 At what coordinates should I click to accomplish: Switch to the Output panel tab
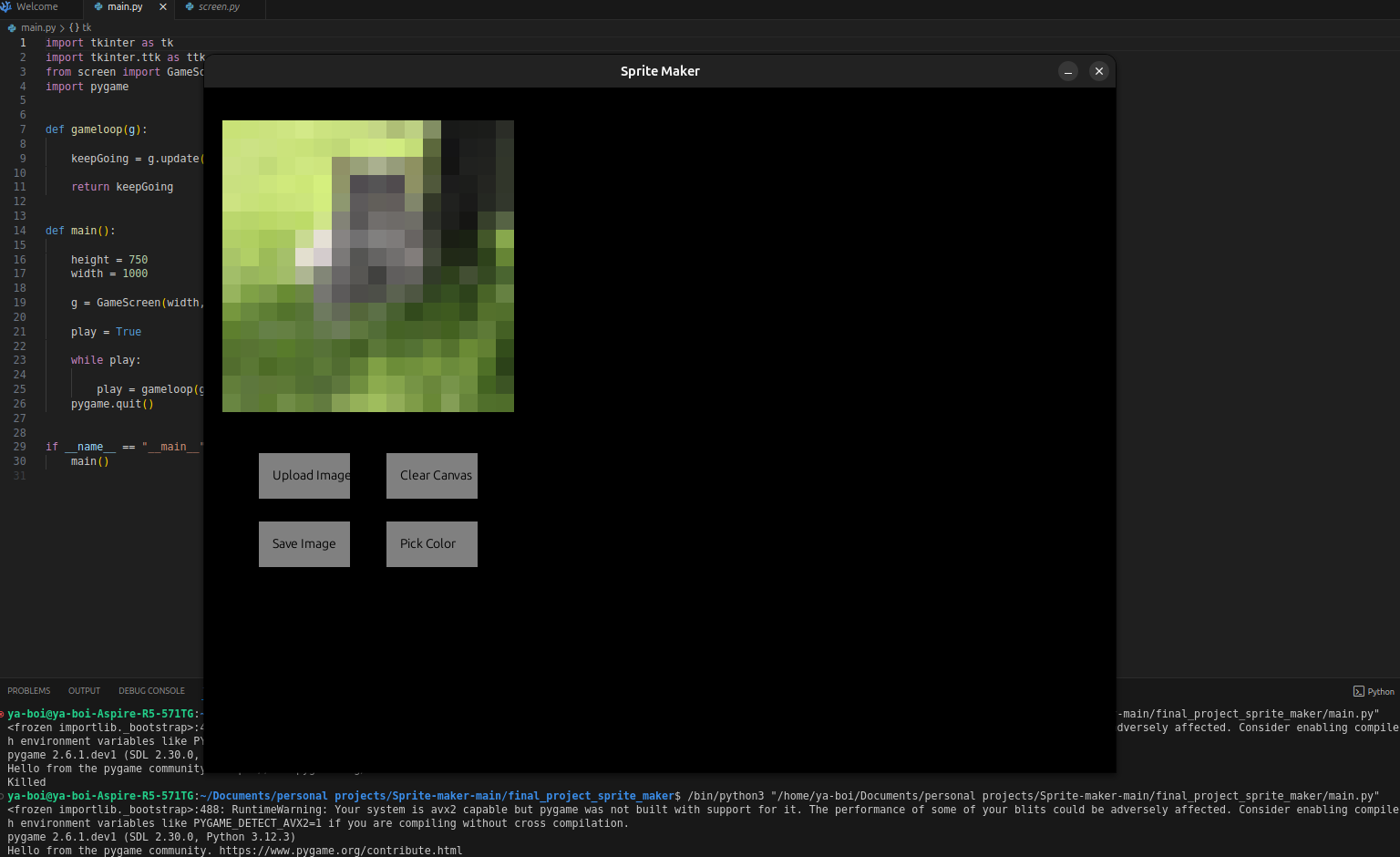coord(84,691)
